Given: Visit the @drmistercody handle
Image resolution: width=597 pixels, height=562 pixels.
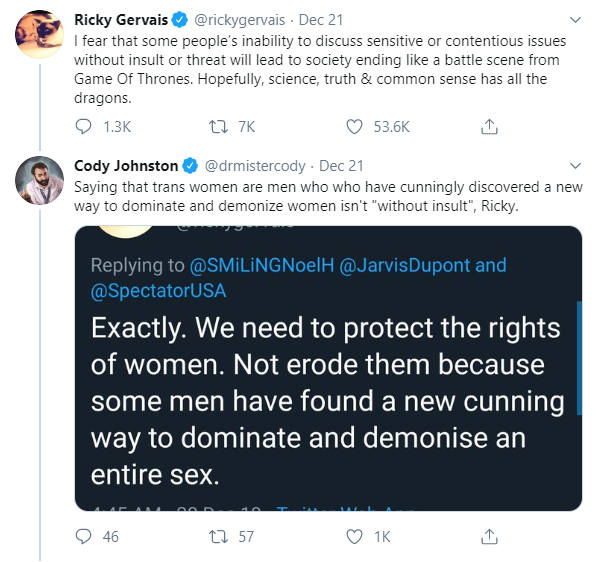Looking at the screenshot, I should (x=255, y=166).
